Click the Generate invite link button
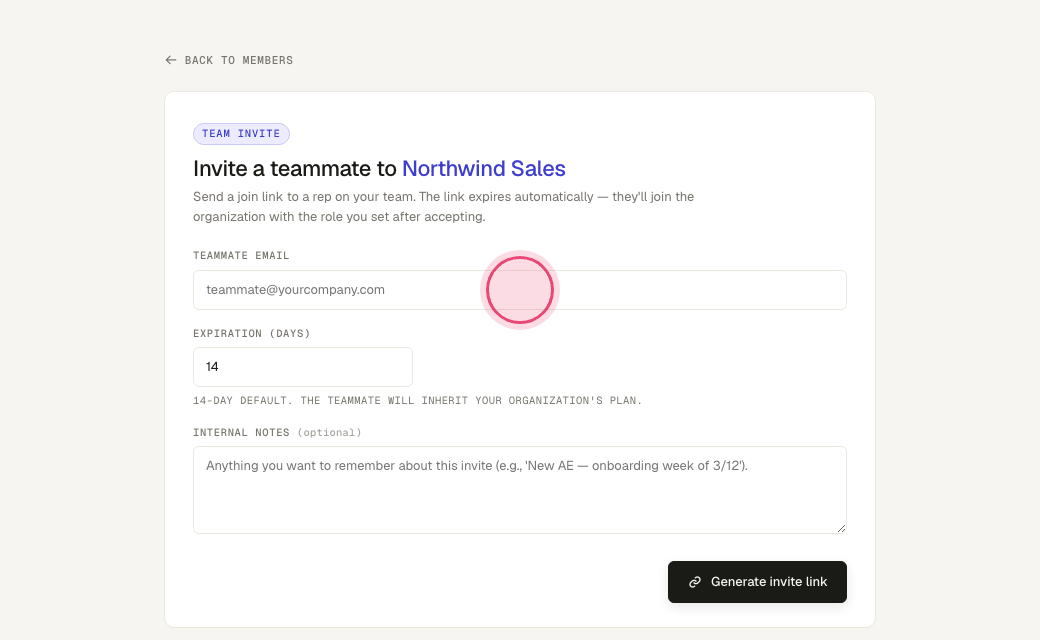Viewport: 1040px width, 640px height. [x=757, y=582]
